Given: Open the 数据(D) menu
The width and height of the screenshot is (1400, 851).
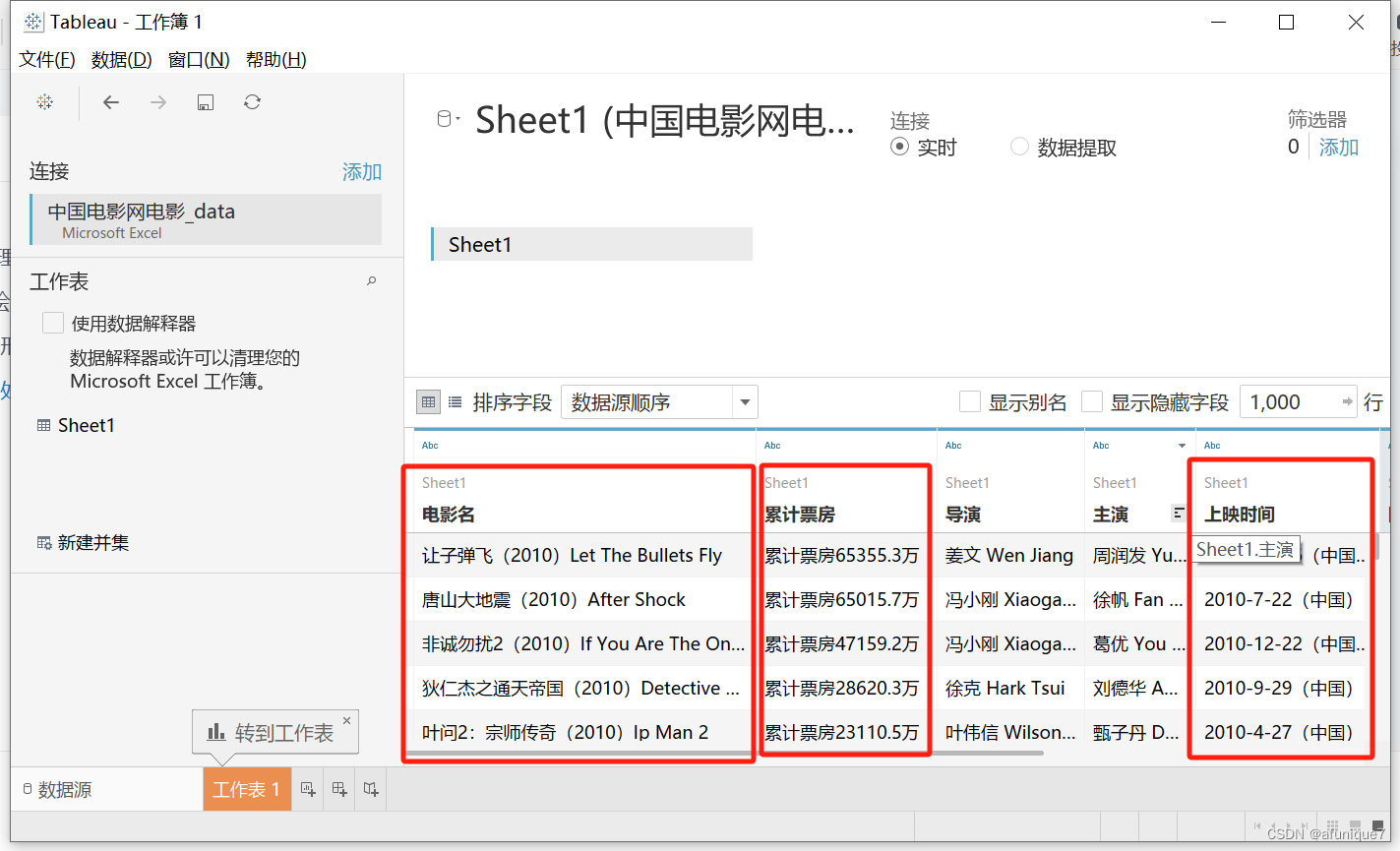Looking at the screenshot, I should tap(122, 60).
